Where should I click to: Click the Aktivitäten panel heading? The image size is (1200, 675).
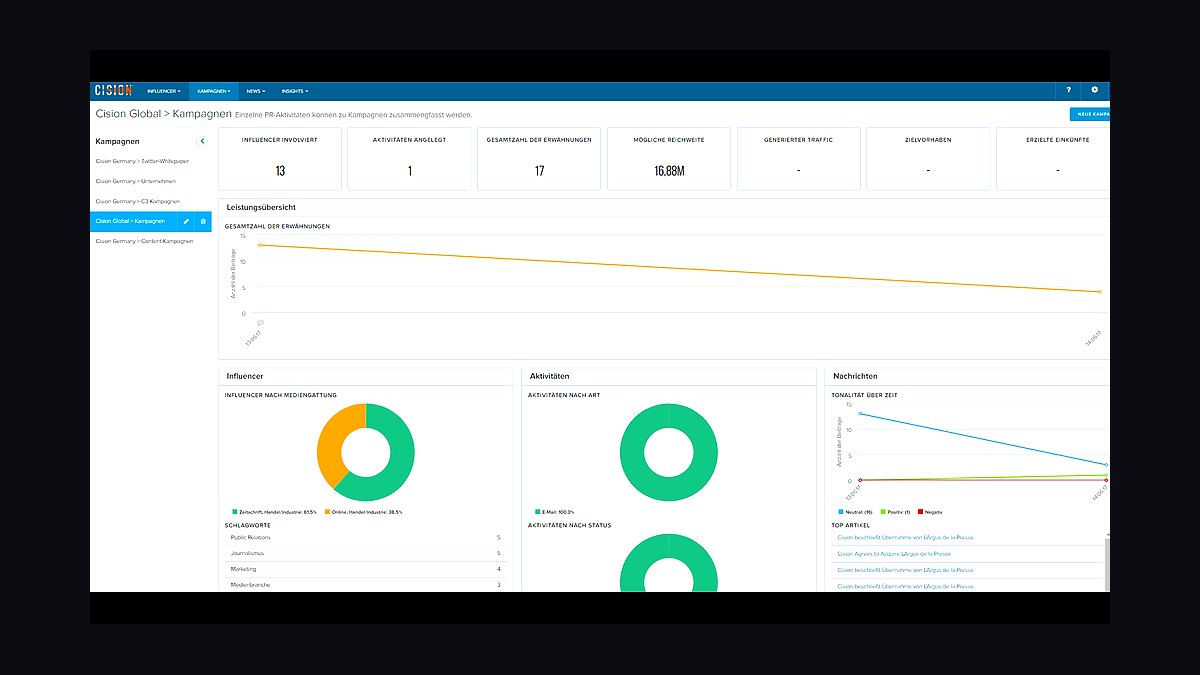pos(550,376)
